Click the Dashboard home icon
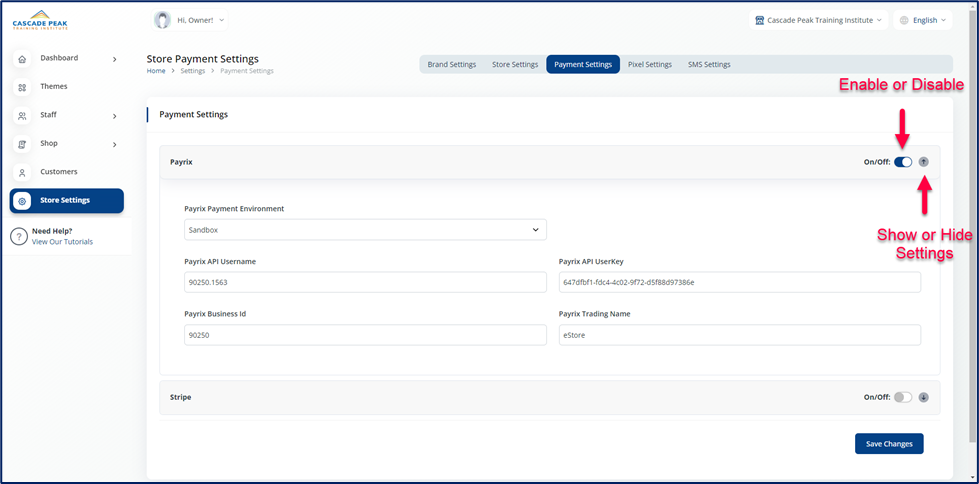 tap(22, 59)
